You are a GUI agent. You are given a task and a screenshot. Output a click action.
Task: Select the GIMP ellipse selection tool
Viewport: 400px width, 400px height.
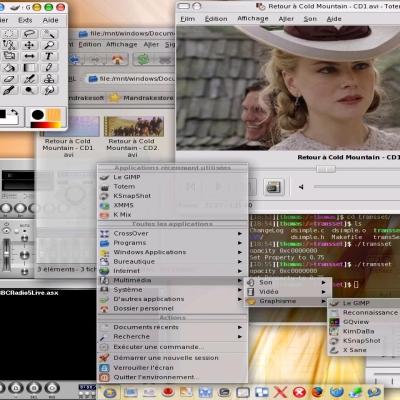point(9,34)
